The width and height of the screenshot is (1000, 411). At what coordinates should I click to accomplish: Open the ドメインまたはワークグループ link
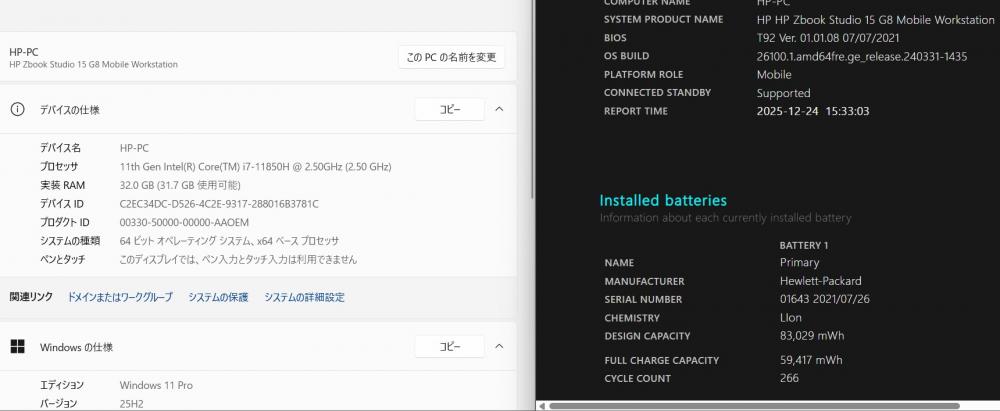(x=120, y=297)
